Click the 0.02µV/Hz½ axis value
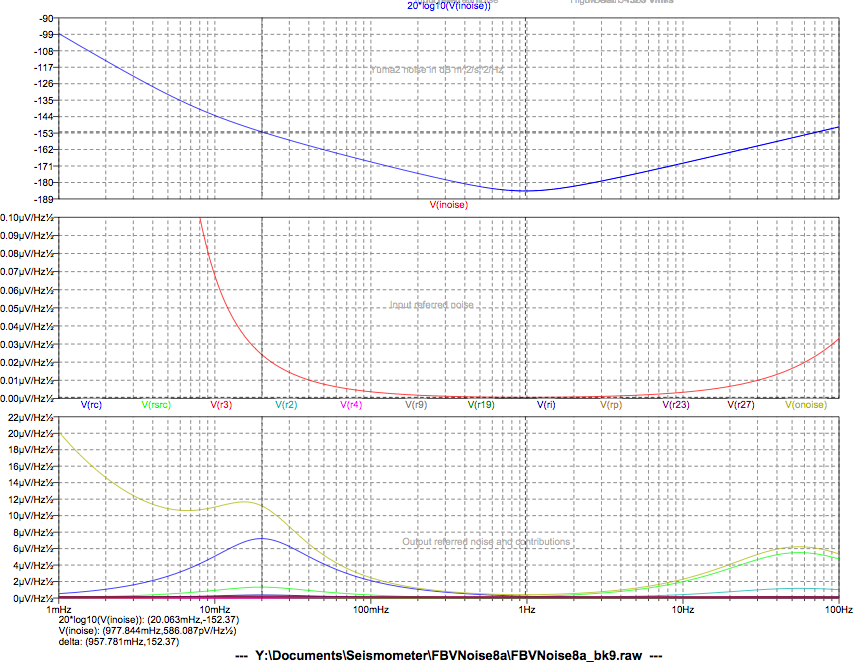The width and height of the screenshot is (856, 662). pyautogui.click(x=27, y=362)
